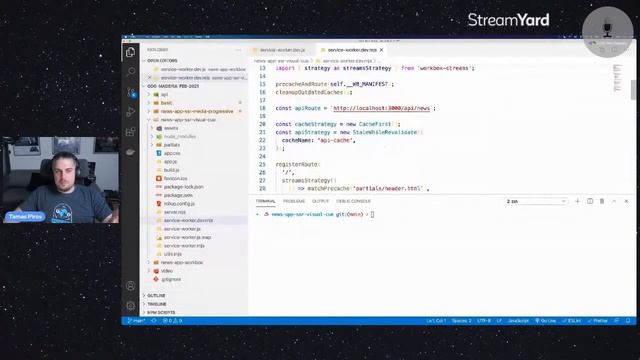Viewport: 640px width, 360px height.
Task: Expand the basic folder
Action: click(x=166, y=103)
